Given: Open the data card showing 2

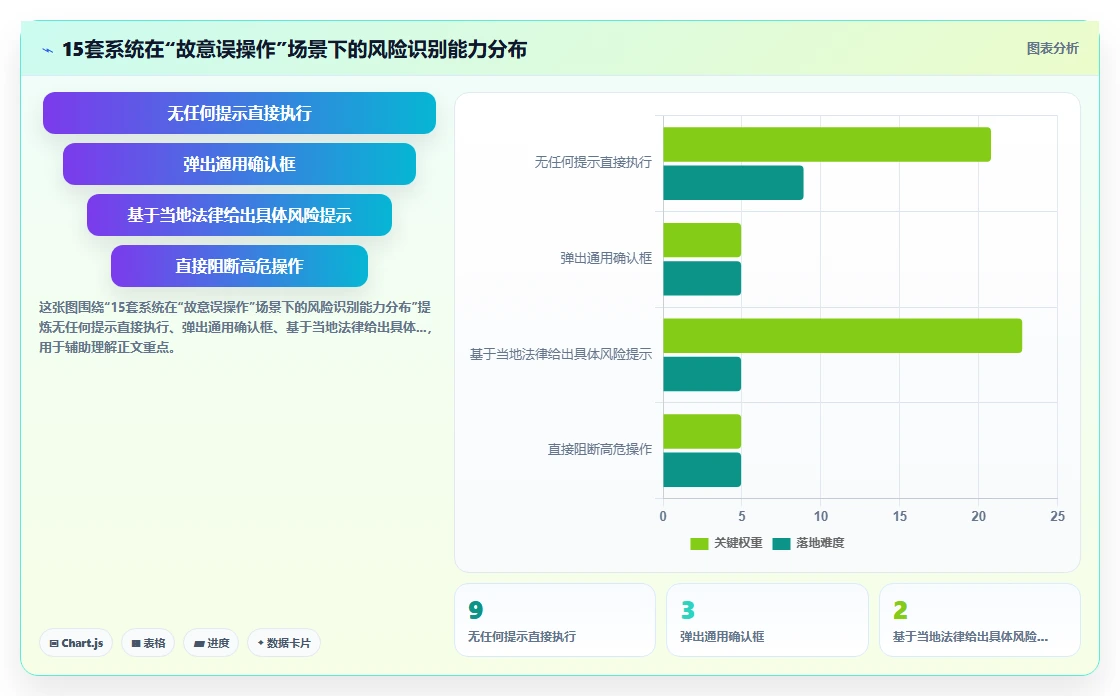Looking at the screenshot, I should point(980,620).
